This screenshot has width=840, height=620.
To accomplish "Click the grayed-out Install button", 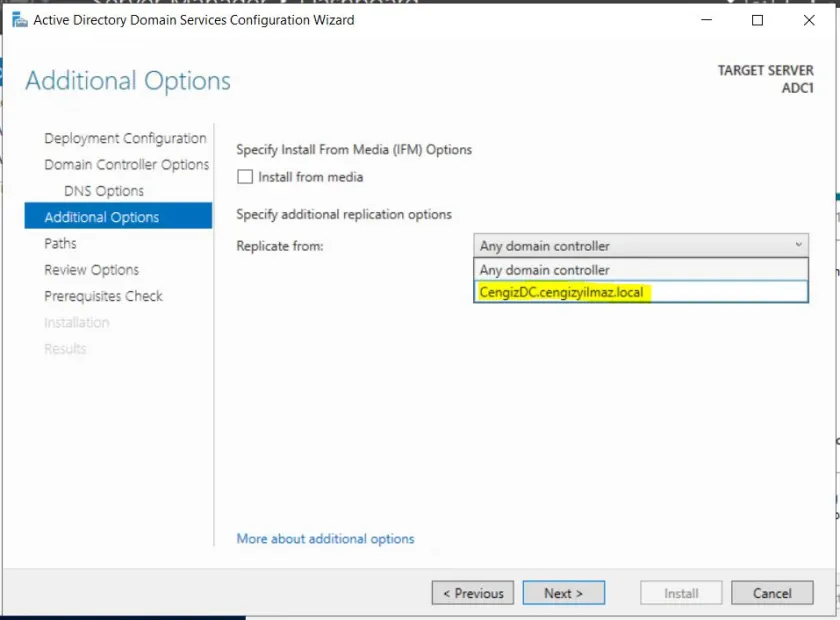I will [681, 593].
